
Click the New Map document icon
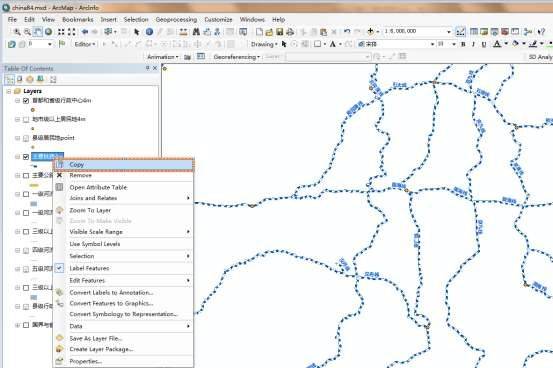pos(259,32)
